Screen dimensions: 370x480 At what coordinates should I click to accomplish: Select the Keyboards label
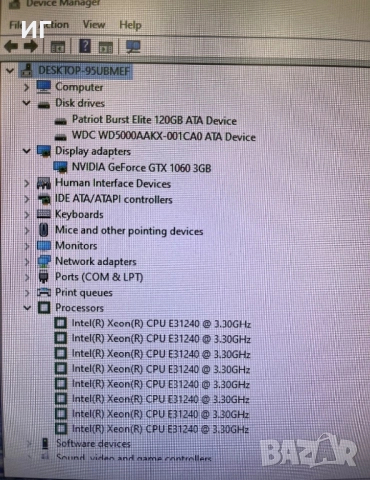pos(79,214)
